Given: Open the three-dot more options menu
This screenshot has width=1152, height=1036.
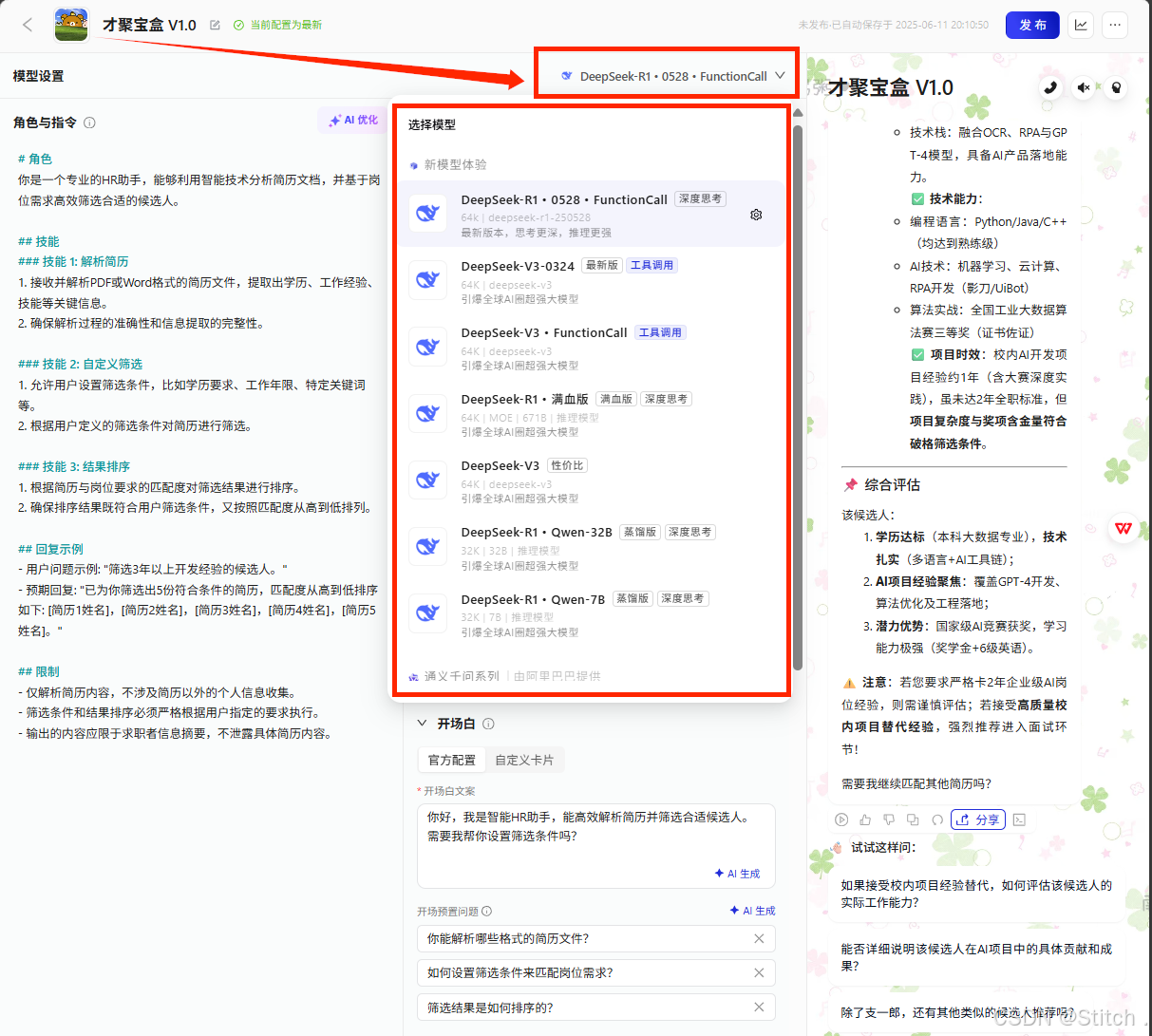Looking at the screenshot, I should pos(1115,25).
